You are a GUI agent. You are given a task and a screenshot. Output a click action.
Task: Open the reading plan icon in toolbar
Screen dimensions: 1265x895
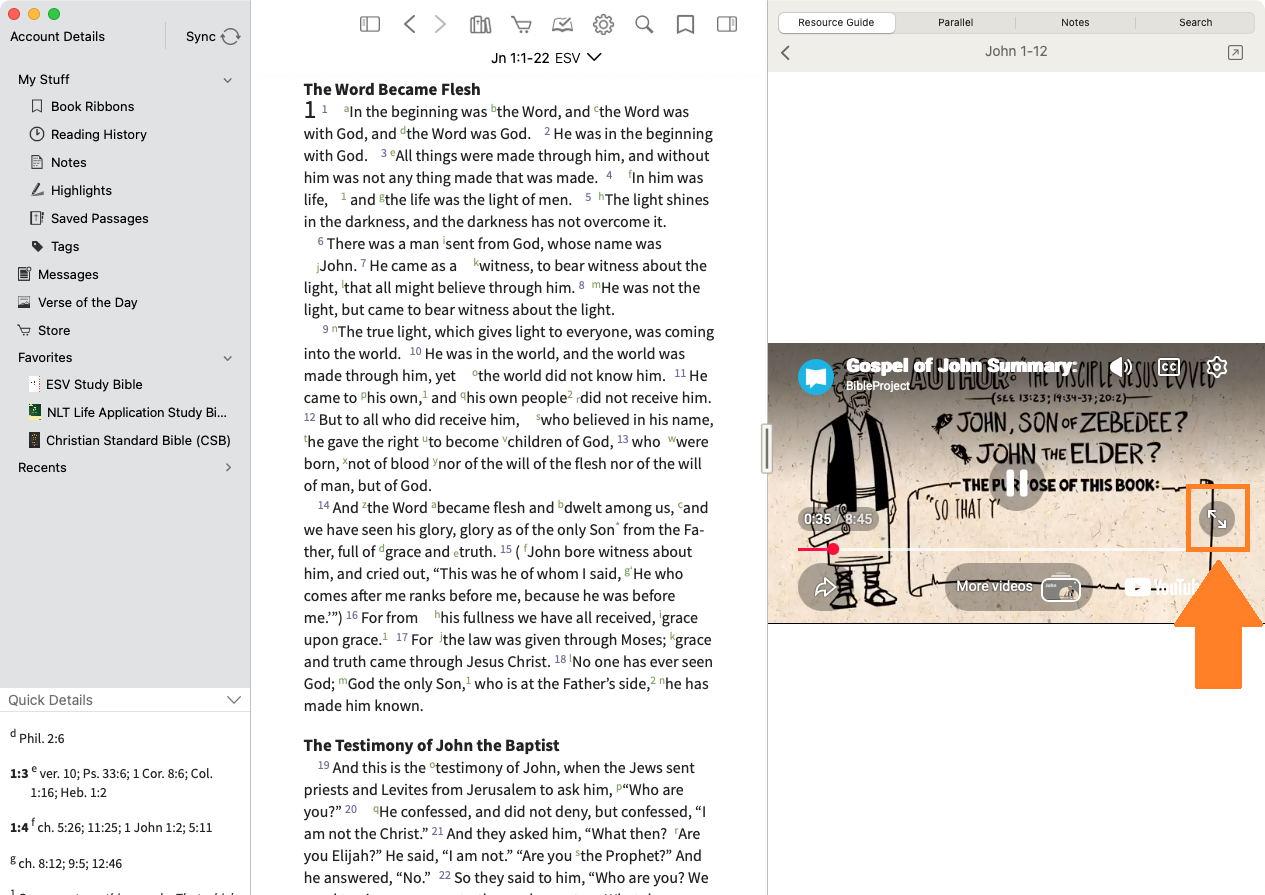tap(562, 25)
